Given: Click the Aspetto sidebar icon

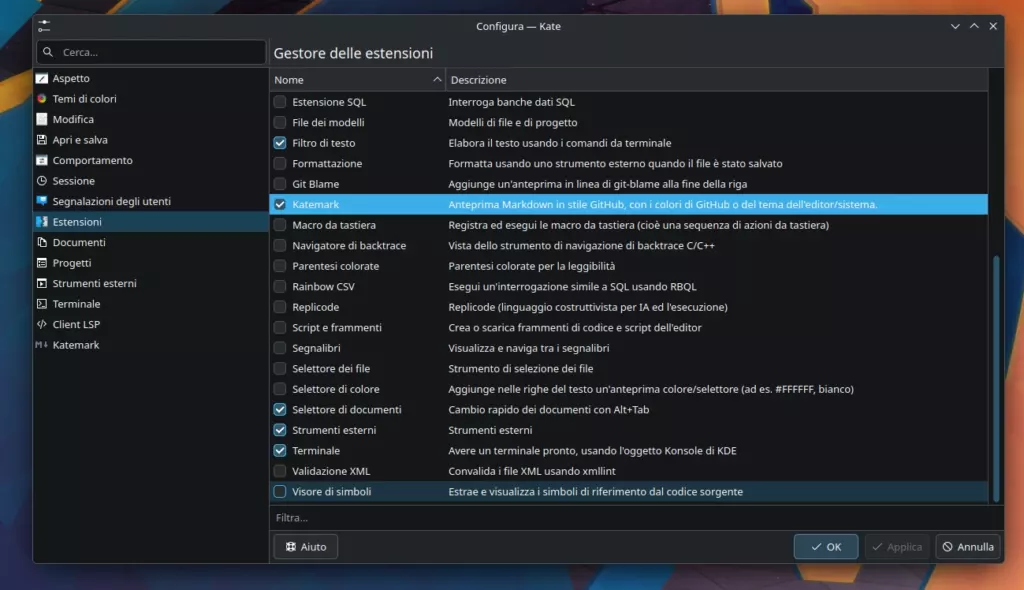Looking at the screenshot, I should click(x=42, y=78).
